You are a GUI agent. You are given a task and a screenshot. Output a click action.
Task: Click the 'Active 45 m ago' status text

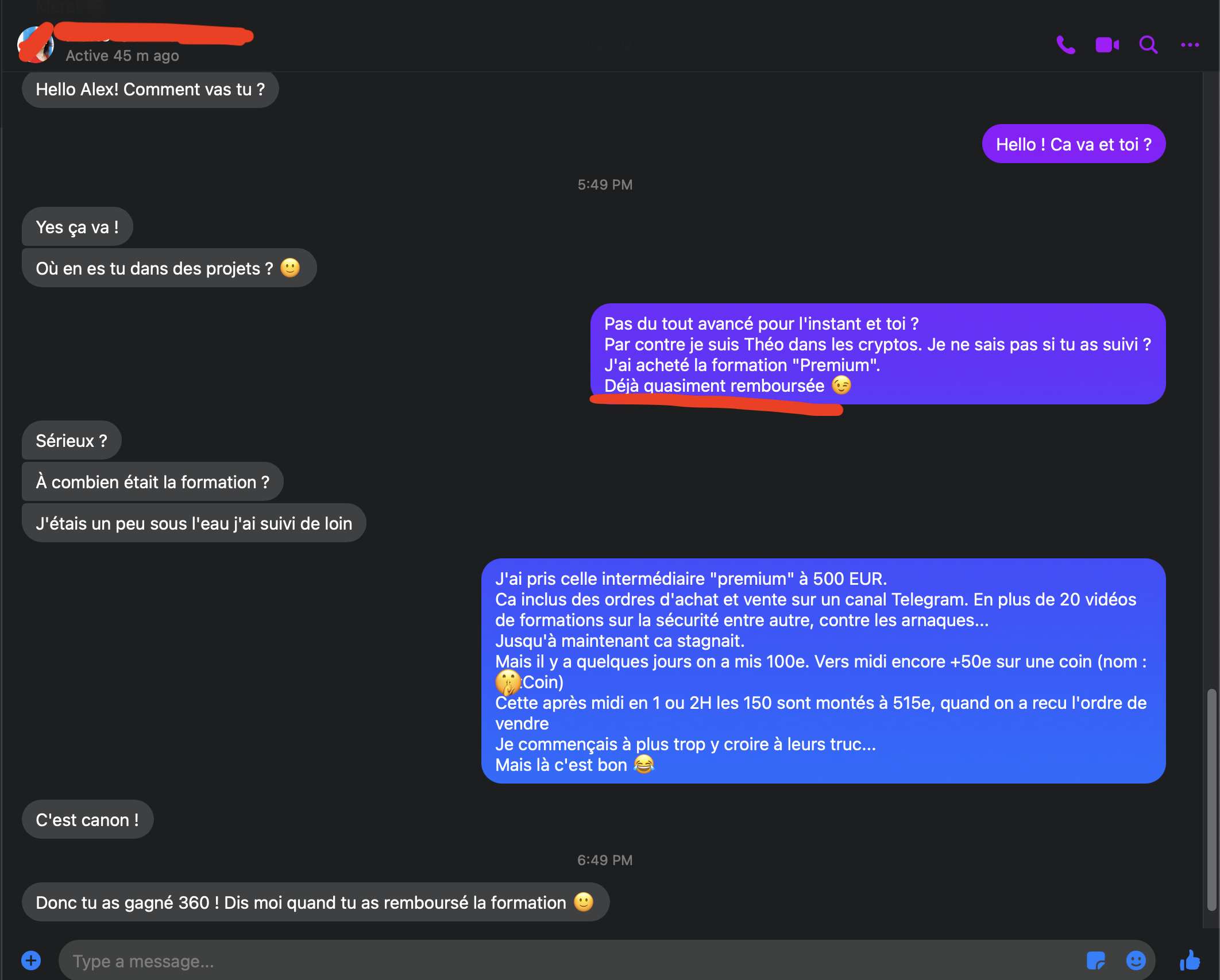(122, 56)
